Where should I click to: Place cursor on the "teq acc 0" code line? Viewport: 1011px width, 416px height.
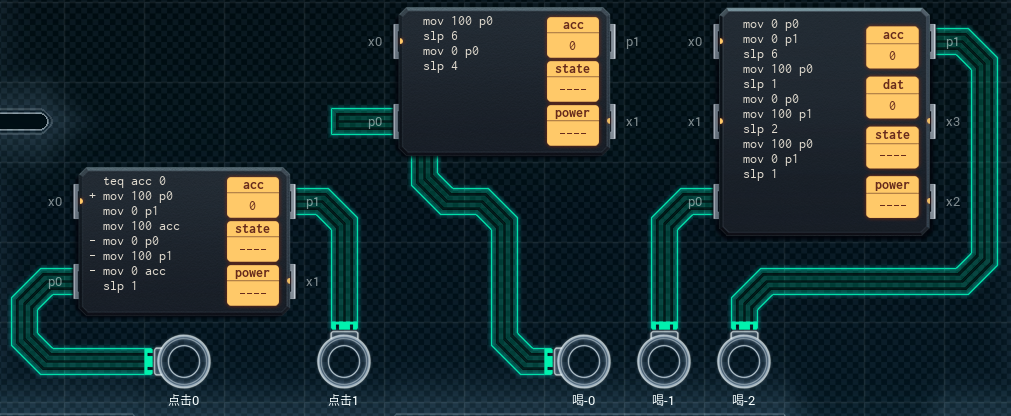[x=137, y=182]
